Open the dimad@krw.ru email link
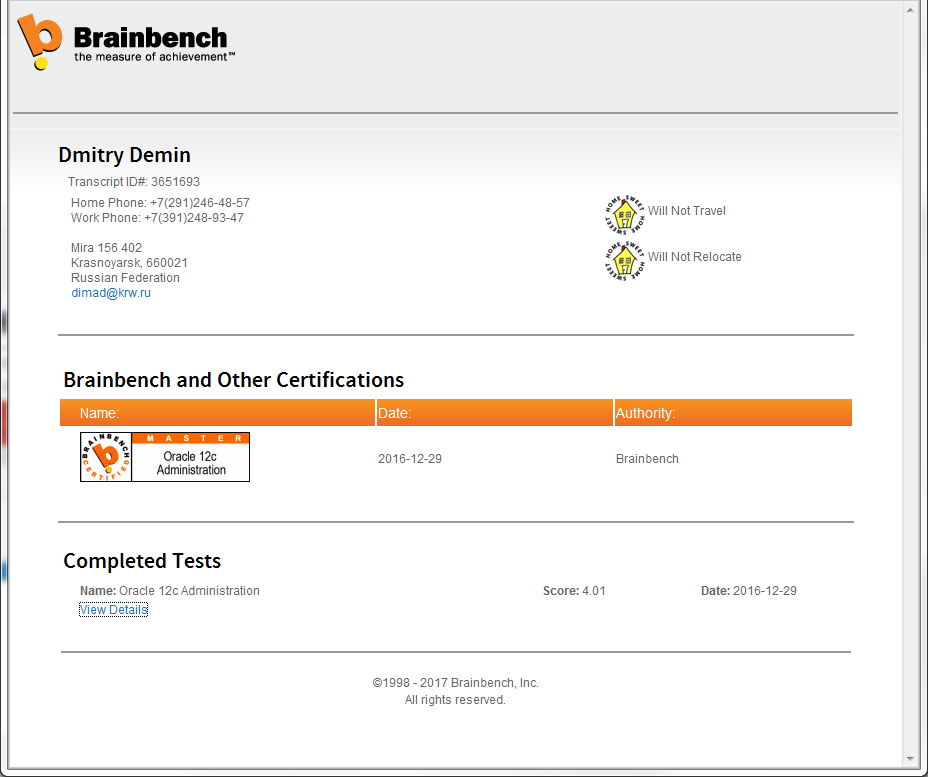 111,293
